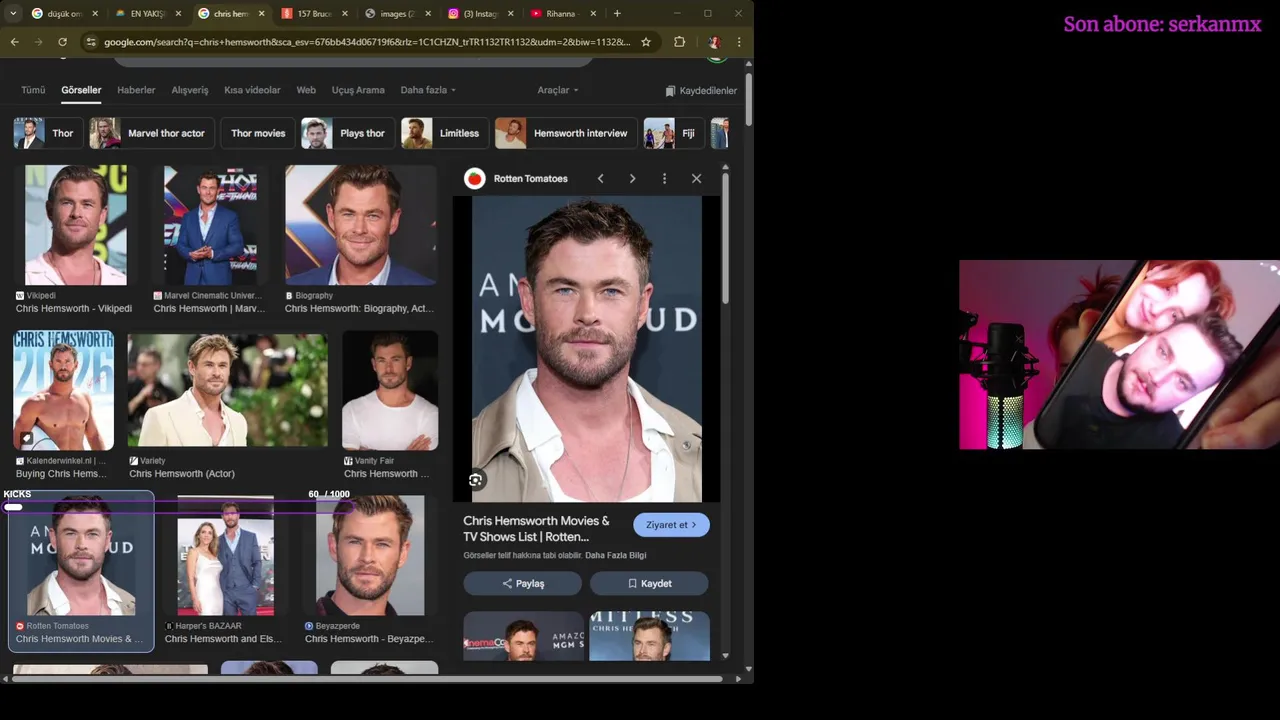Image resolution: width=1280 pixels, height=720 pixels.
Task: Go back to the previous page
Action: 14,42
